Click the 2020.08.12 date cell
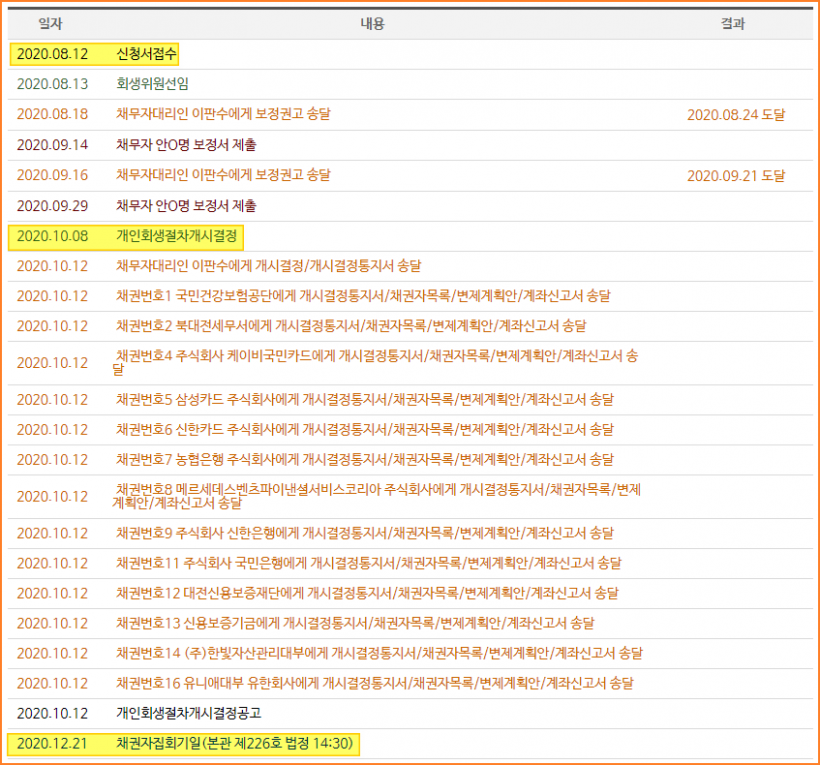The height and width of the screenshot is (765, 820). 52,54
